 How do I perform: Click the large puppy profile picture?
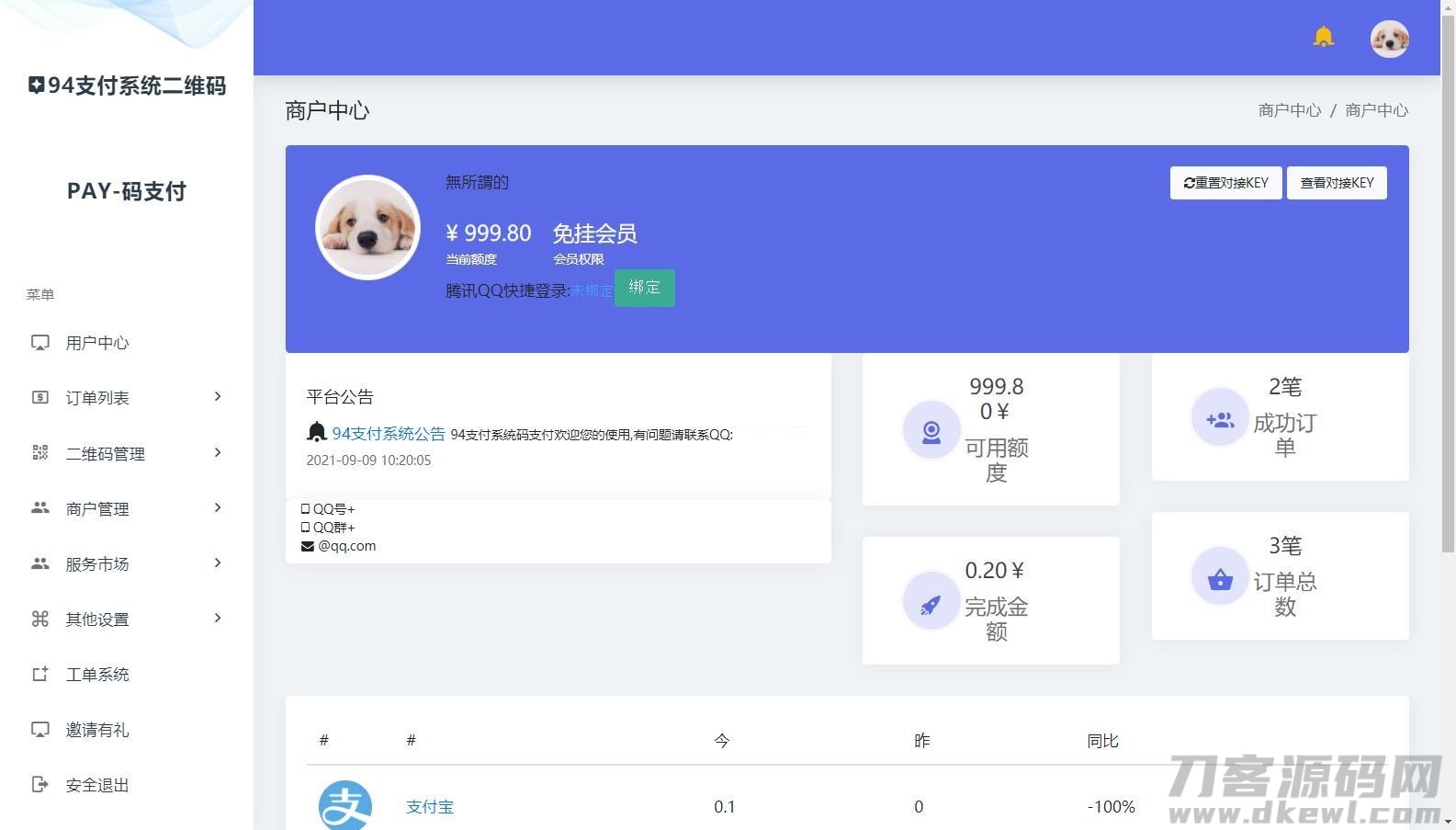tap(367, 228)
